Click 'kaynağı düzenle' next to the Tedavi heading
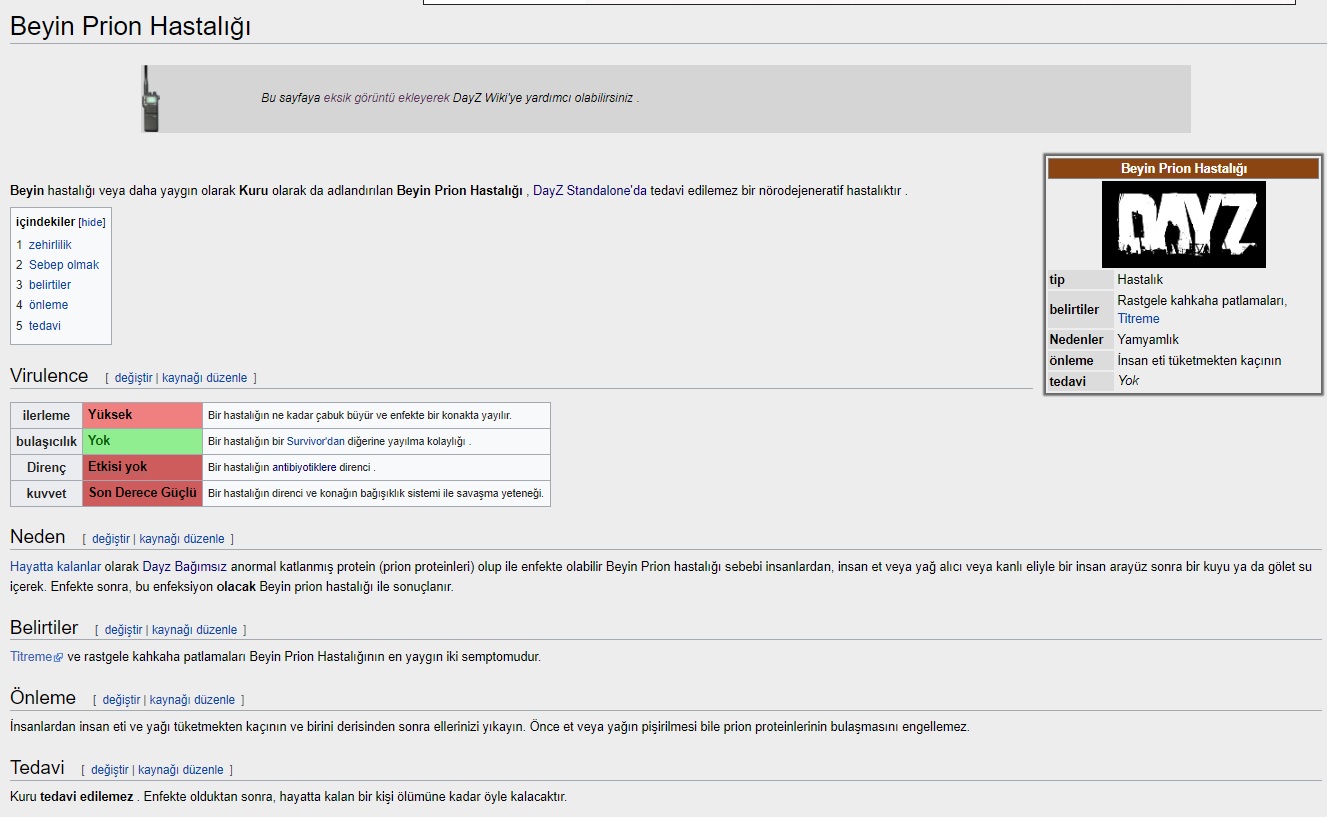 tap(181, 770)
